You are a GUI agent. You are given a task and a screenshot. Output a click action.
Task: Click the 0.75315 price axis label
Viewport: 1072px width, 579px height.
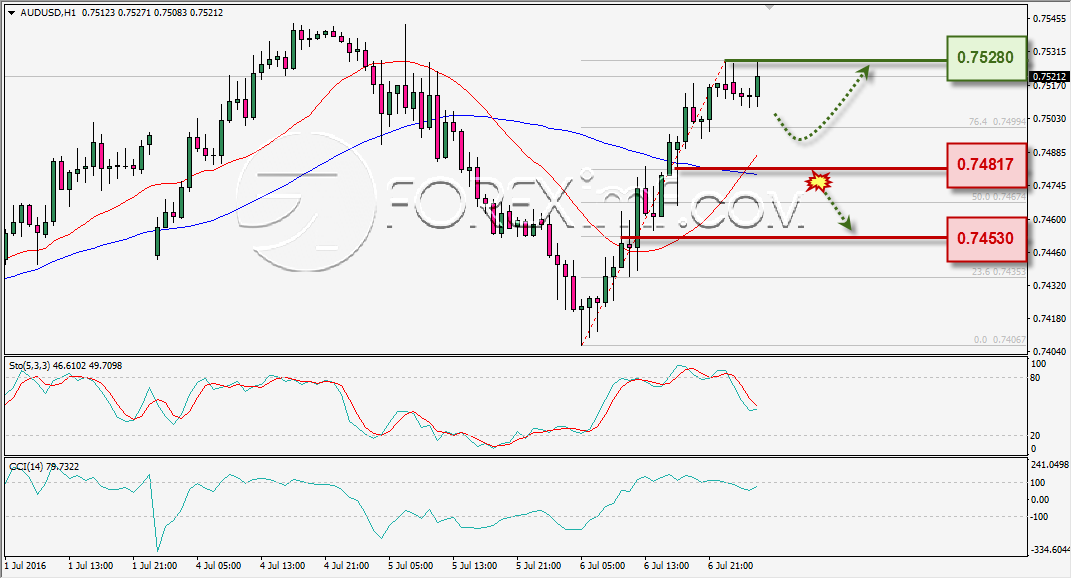pos(1049,52)
